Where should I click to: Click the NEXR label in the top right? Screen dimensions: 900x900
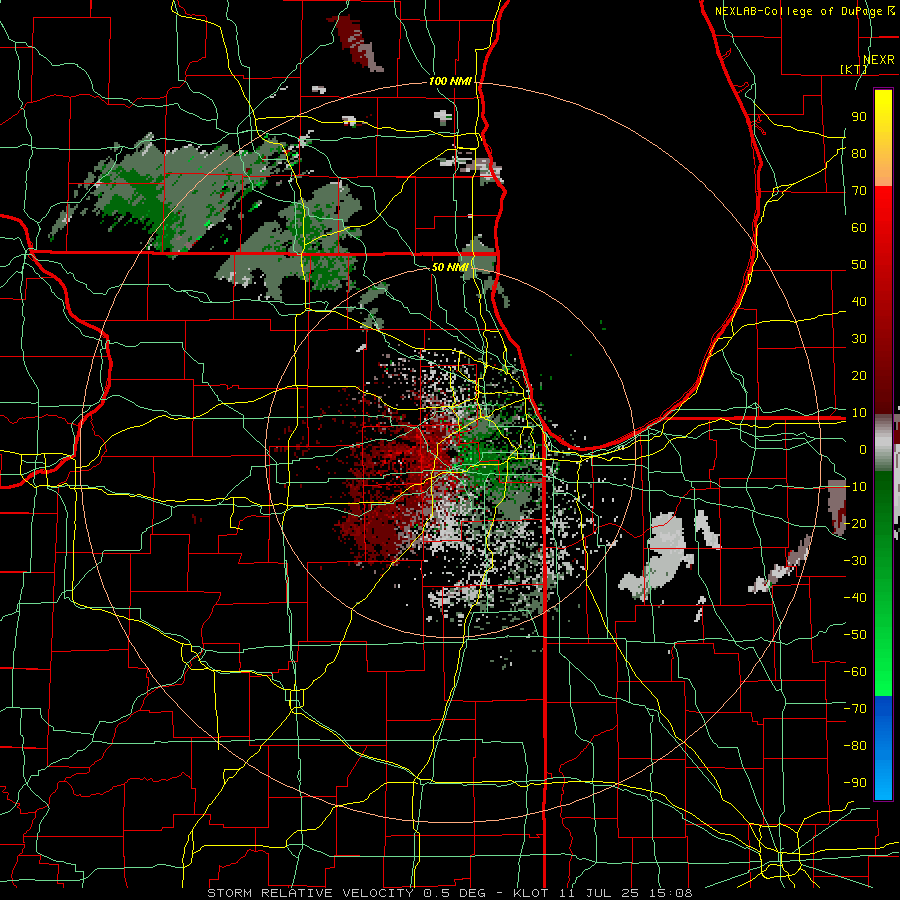(x=879, y=60)
